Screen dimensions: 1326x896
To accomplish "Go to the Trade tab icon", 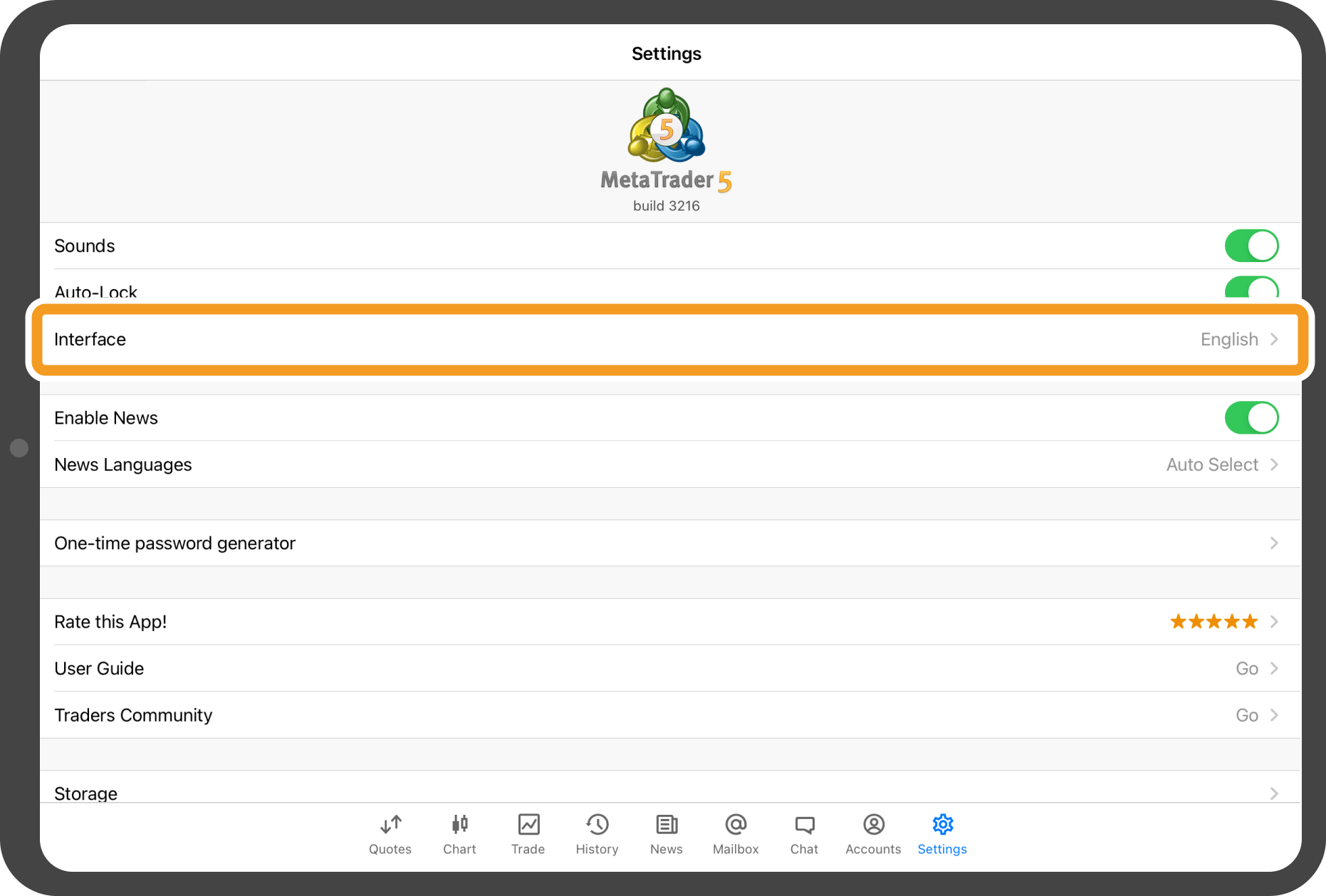I will point(528,825).
